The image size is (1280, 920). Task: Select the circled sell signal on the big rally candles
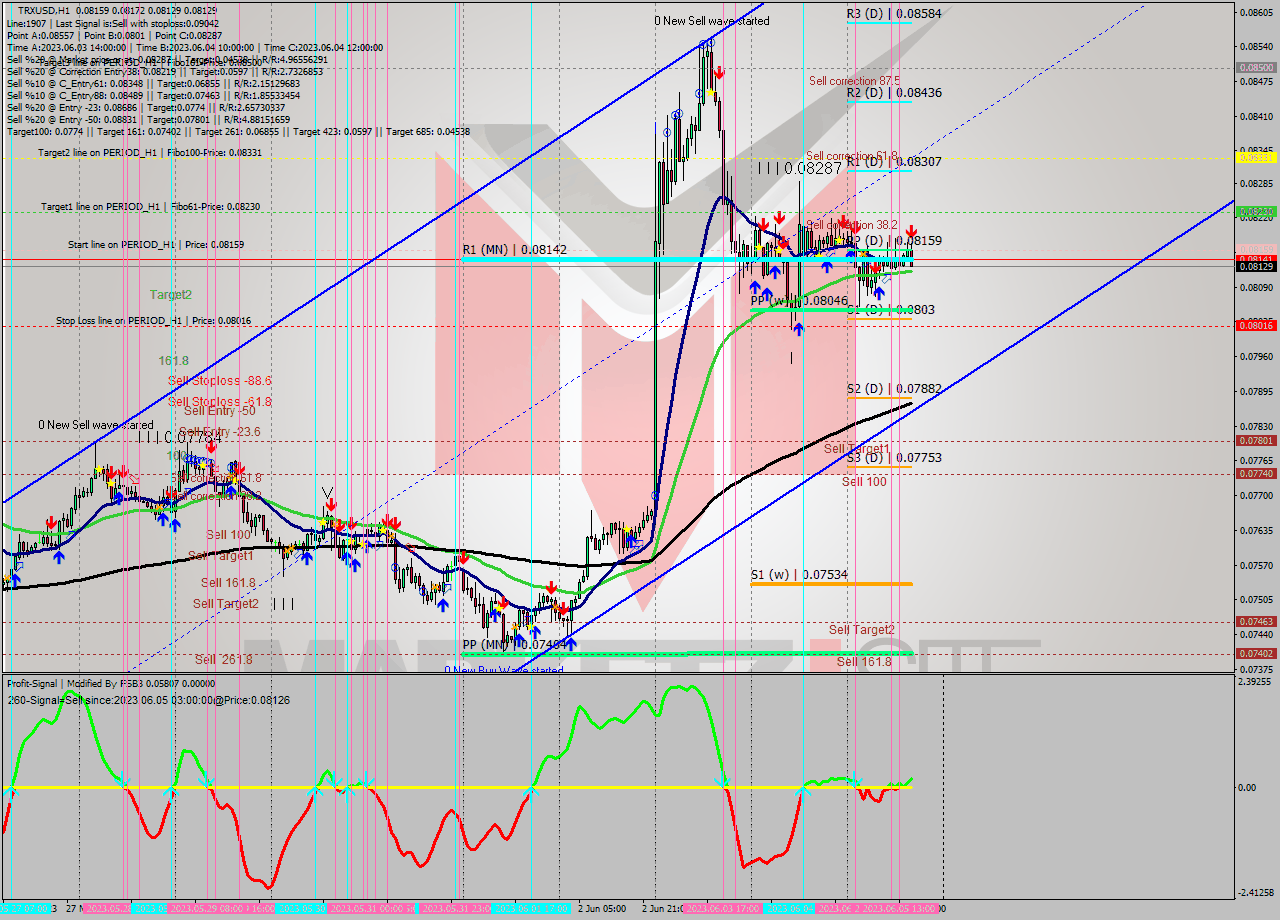click(x=697, y=92)
